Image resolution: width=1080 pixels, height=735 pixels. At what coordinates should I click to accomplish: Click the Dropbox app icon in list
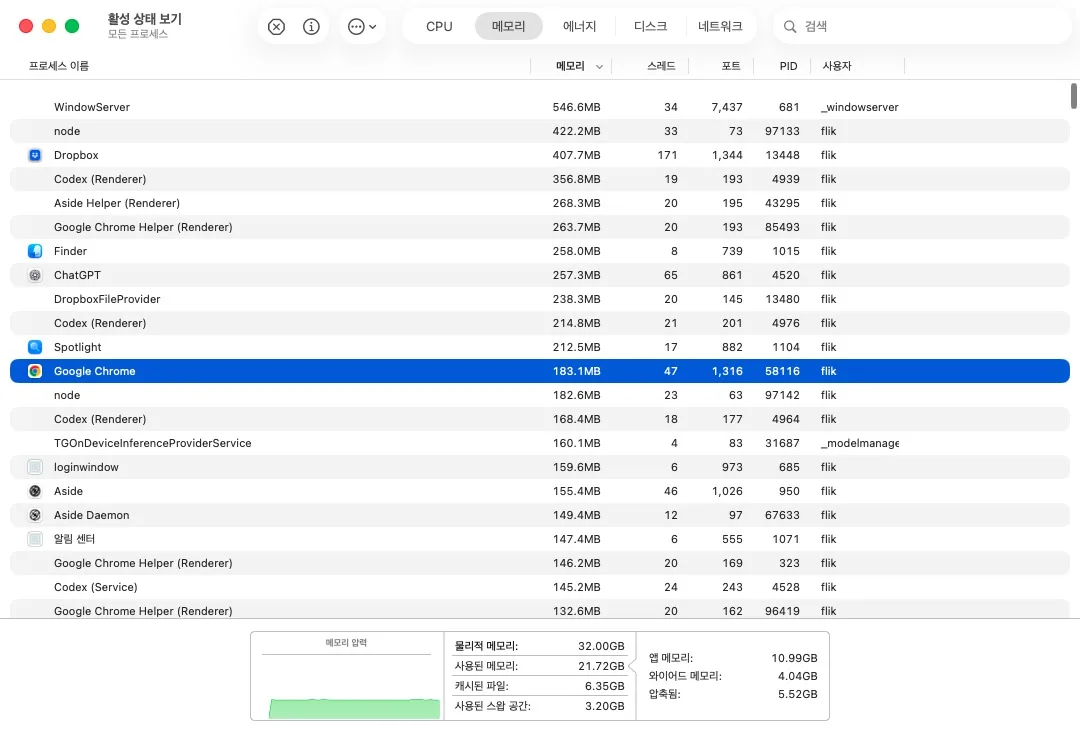35,155
